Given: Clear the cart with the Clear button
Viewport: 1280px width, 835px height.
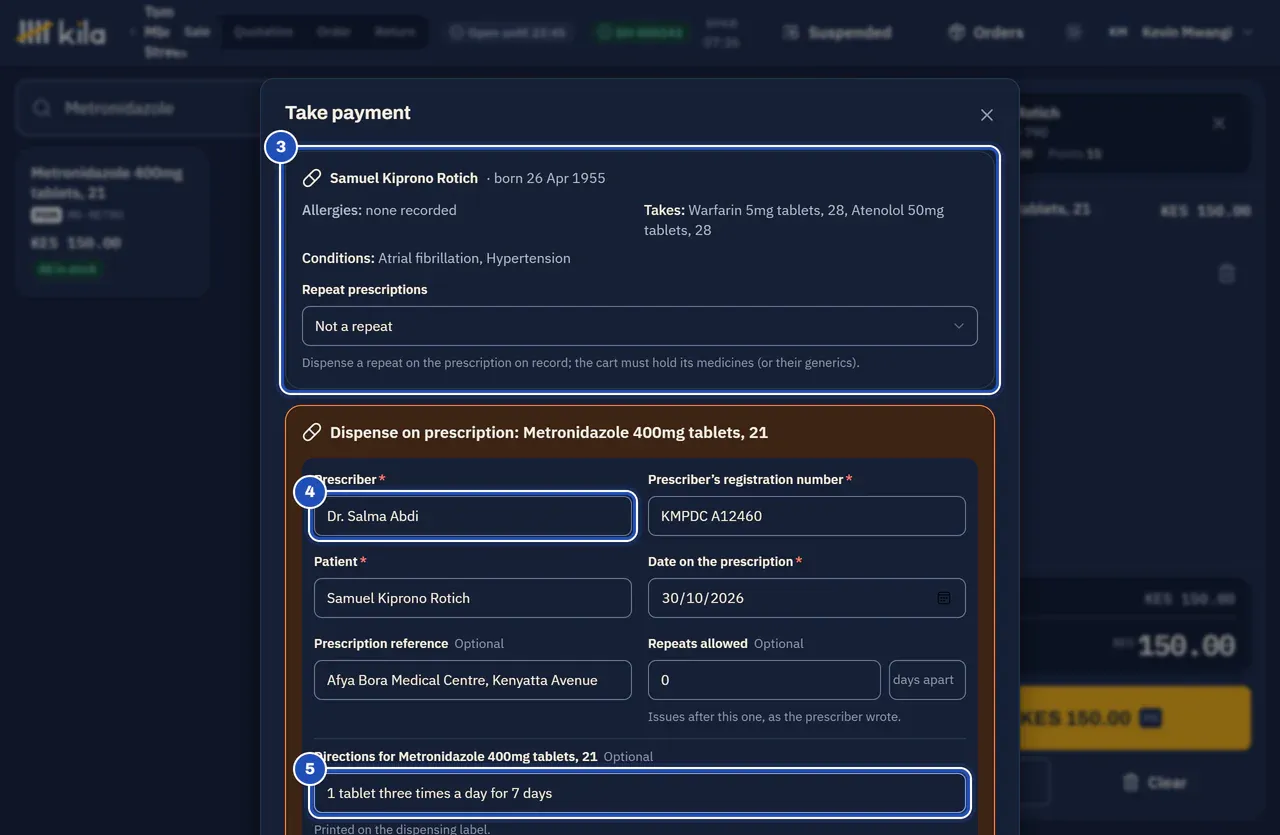Looking at the screenshot, I should 1155,782.
